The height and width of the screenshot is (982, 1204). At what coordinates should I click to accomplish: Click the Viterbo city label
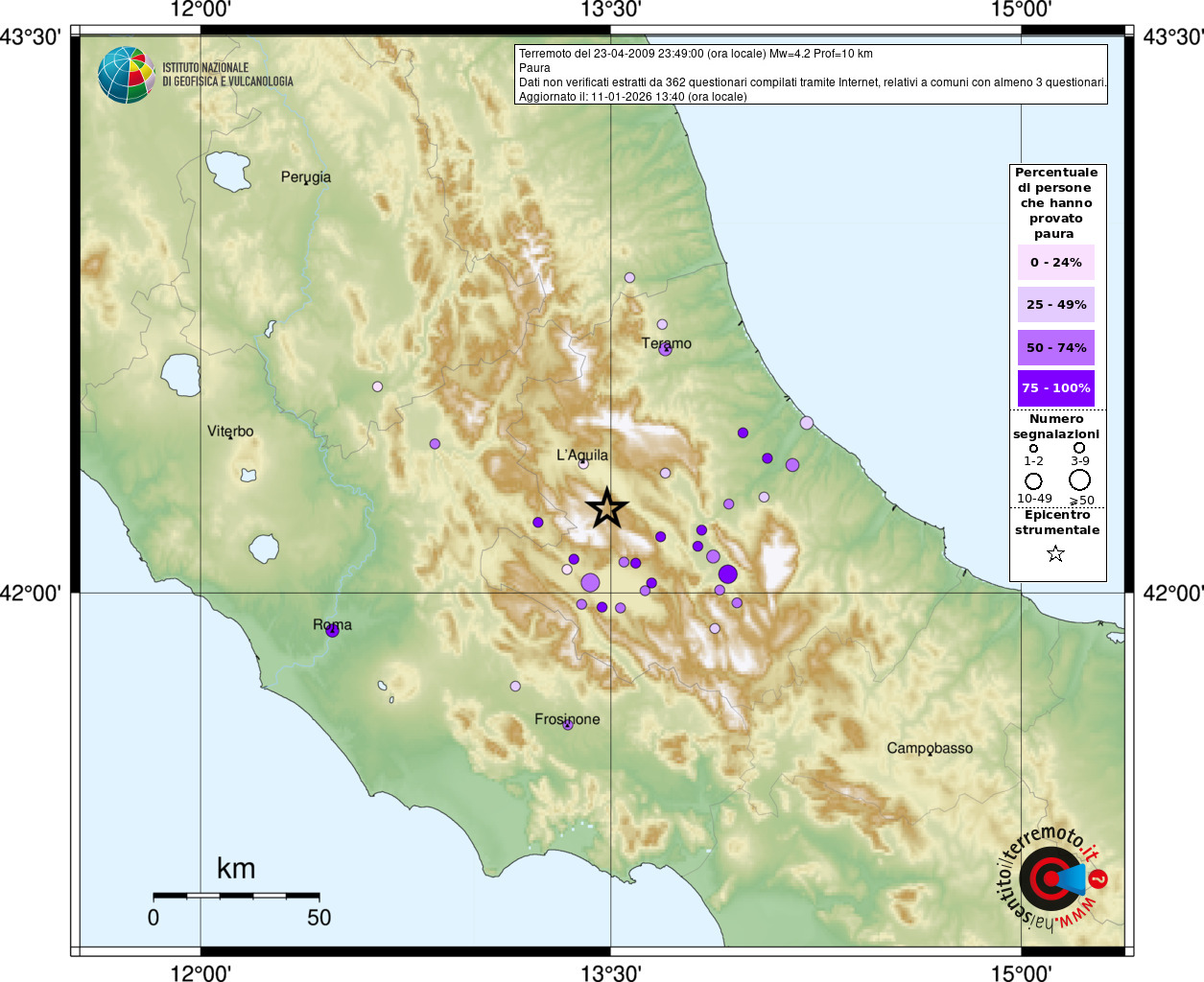[x=230, y=432]
